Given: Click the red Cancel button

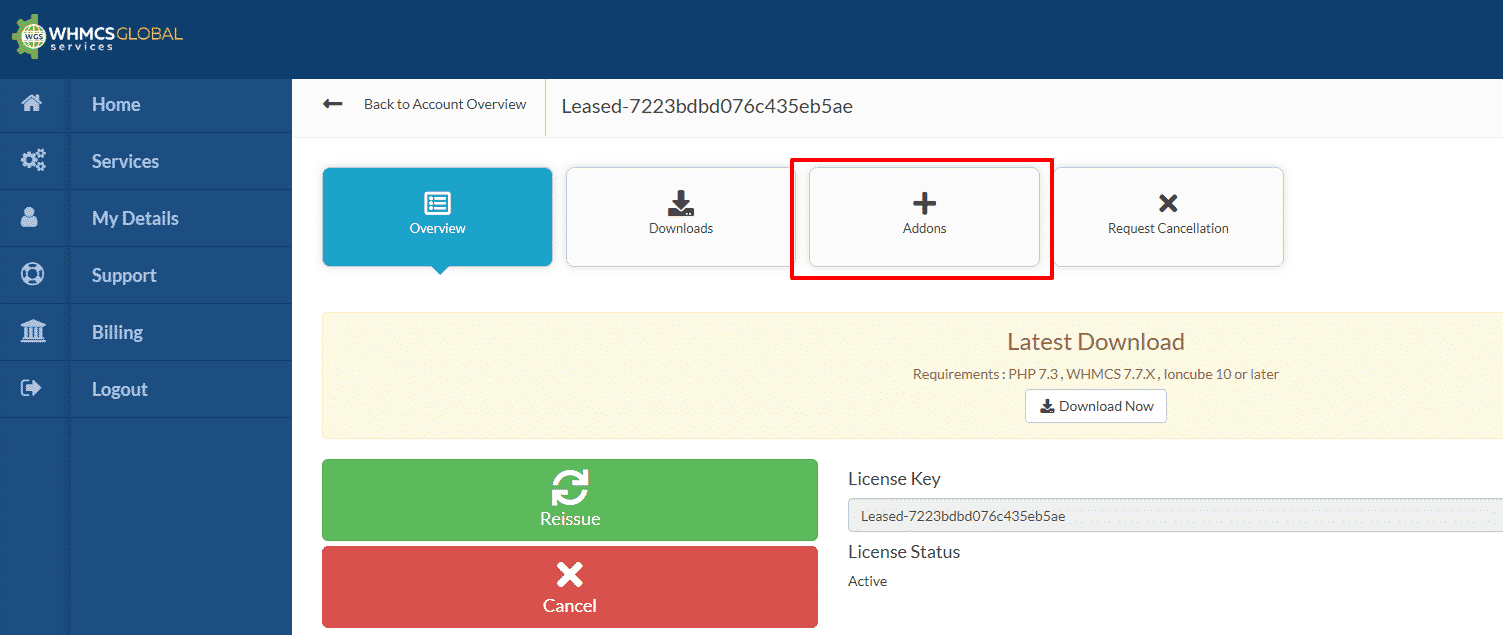Looking at the screenshot, I should coord(569,587).
